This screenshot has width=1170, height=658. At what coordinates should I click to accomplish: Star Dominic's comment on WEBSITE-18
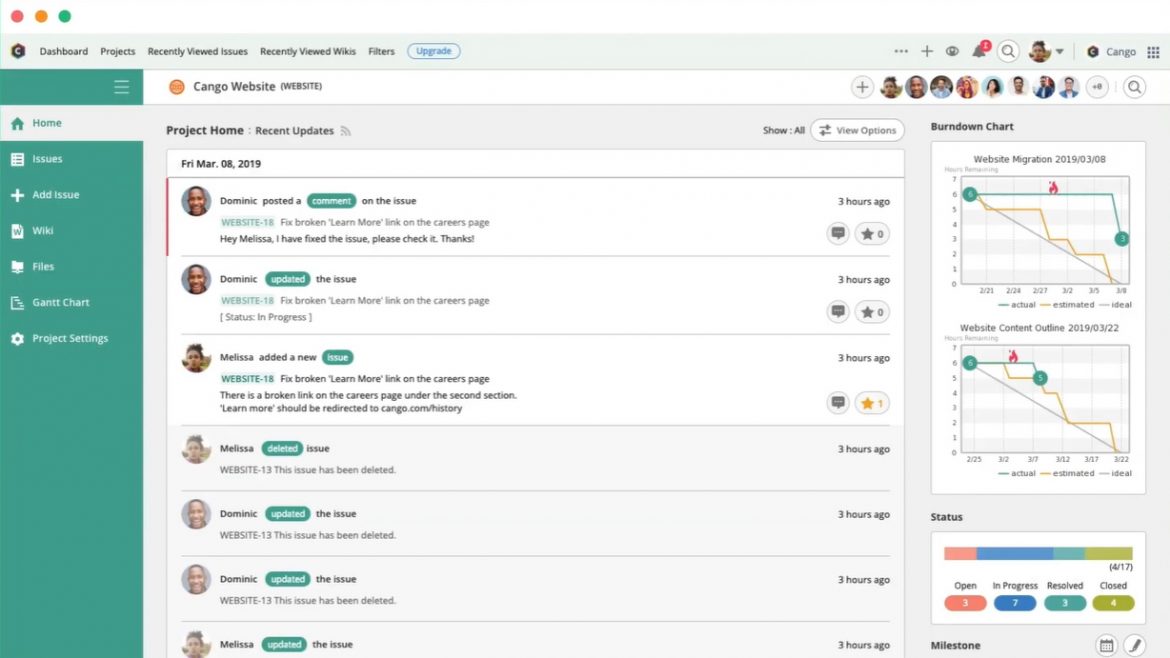click(x=870, y=233)
